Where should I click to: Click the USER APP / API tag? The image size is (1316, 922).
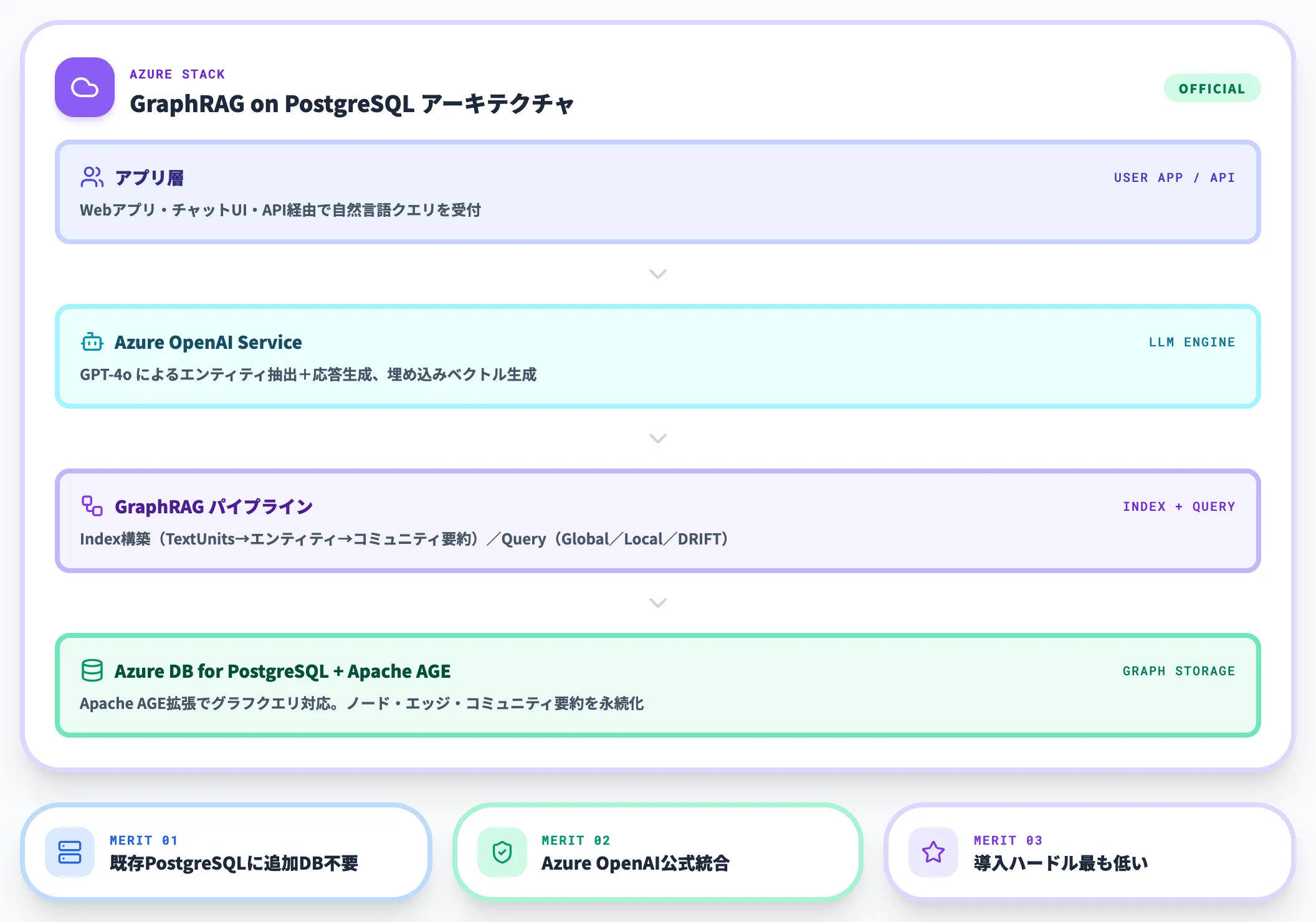(x=1174, y=178)
